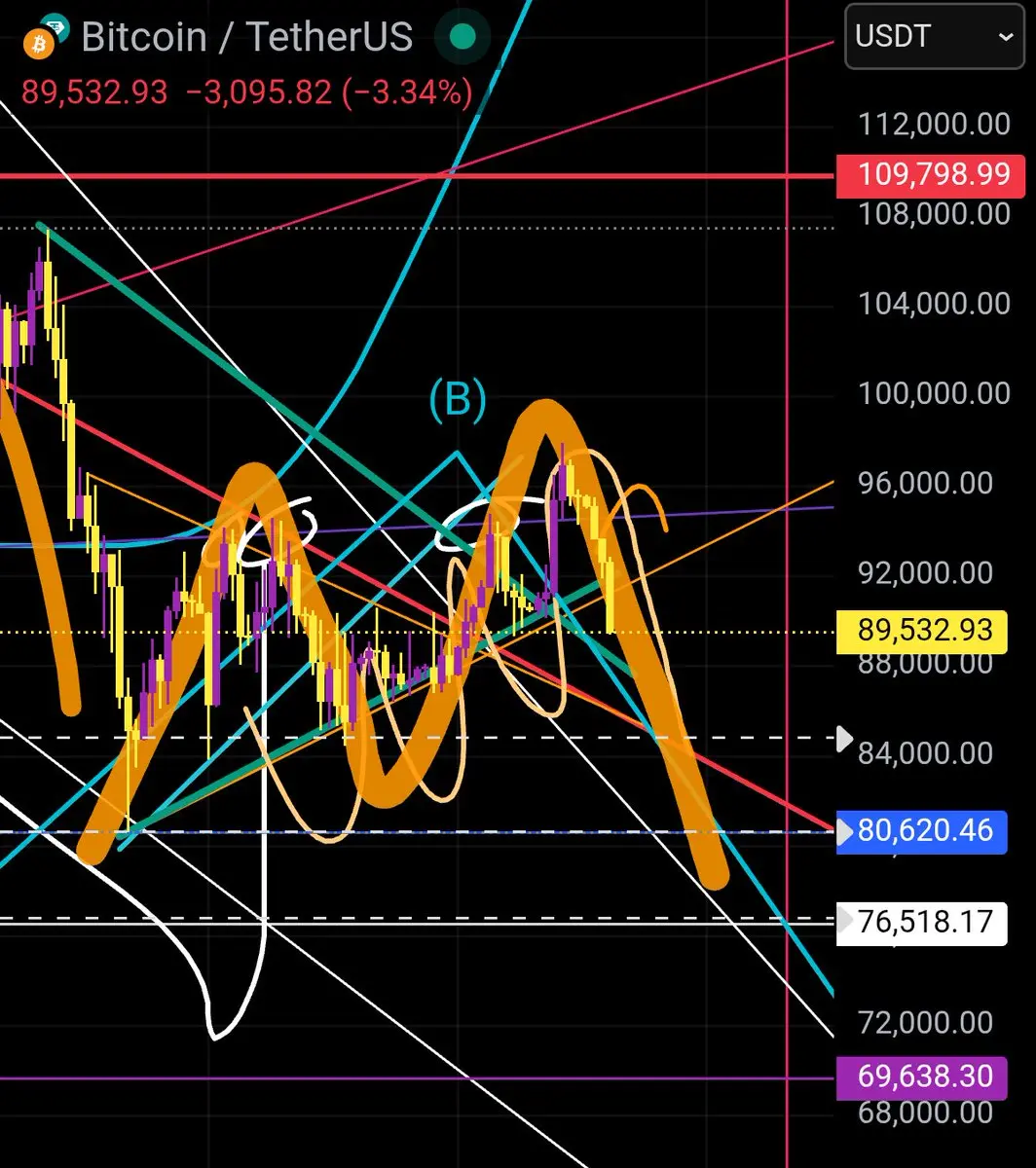This screenshot has width=1036, height=1168.
Task: Click the arrow marker on the 80,620.46 label
Action: pos(845,831)
